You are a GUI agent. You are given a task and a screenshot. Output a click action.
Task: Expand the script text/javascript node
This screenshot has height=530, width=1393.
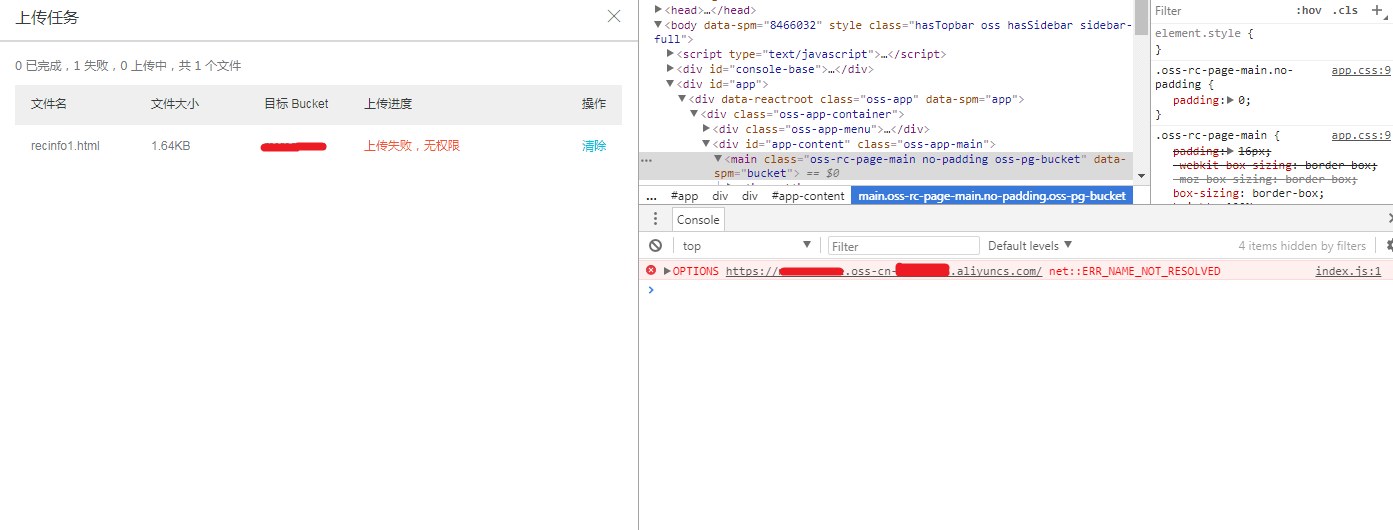click(x=670, y=54)
